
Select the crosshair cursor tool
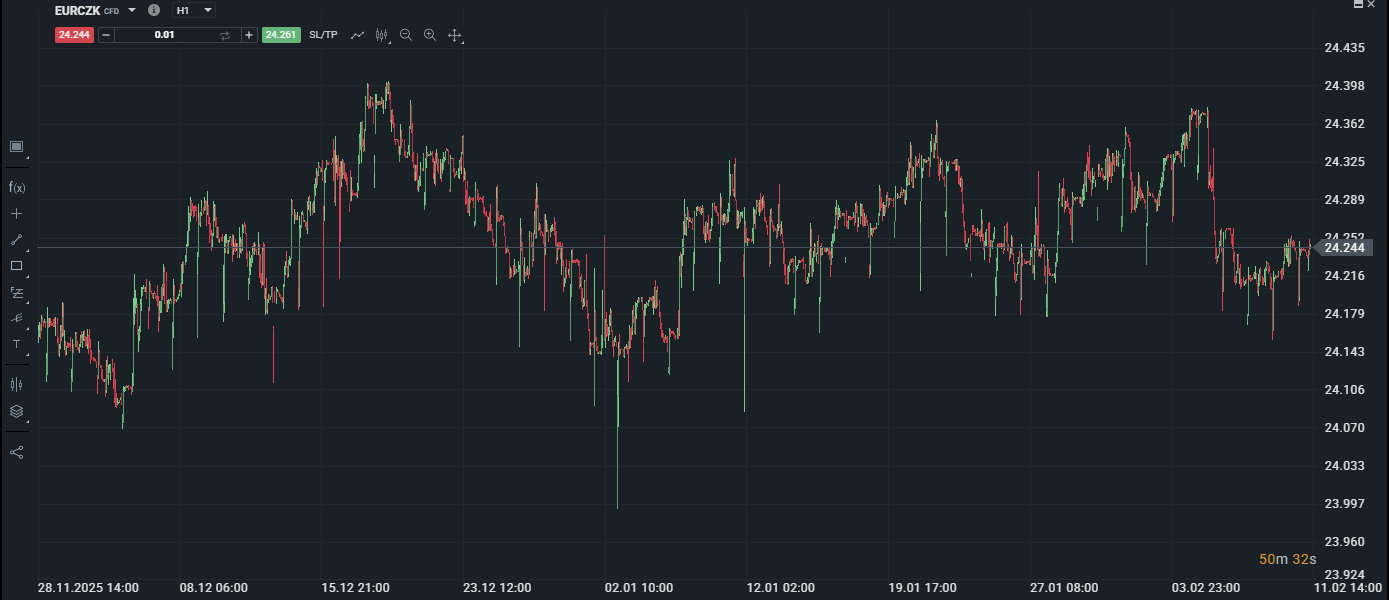(x=16, y=213)
